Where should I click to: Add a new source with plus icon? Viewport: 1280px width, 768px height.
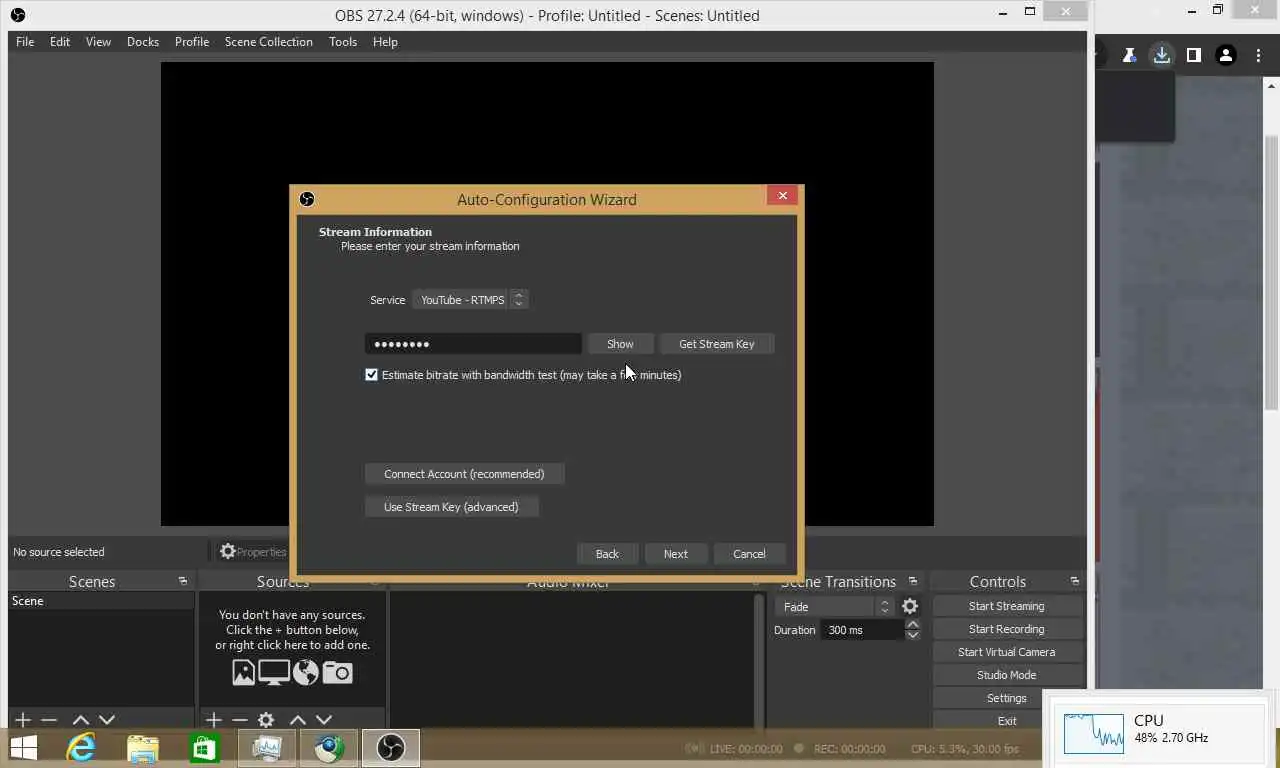click(x=213, y=720)
